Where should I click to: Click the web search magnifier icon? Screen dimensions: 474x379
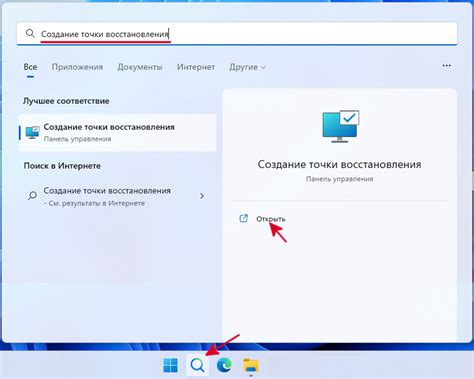point(32,195)
